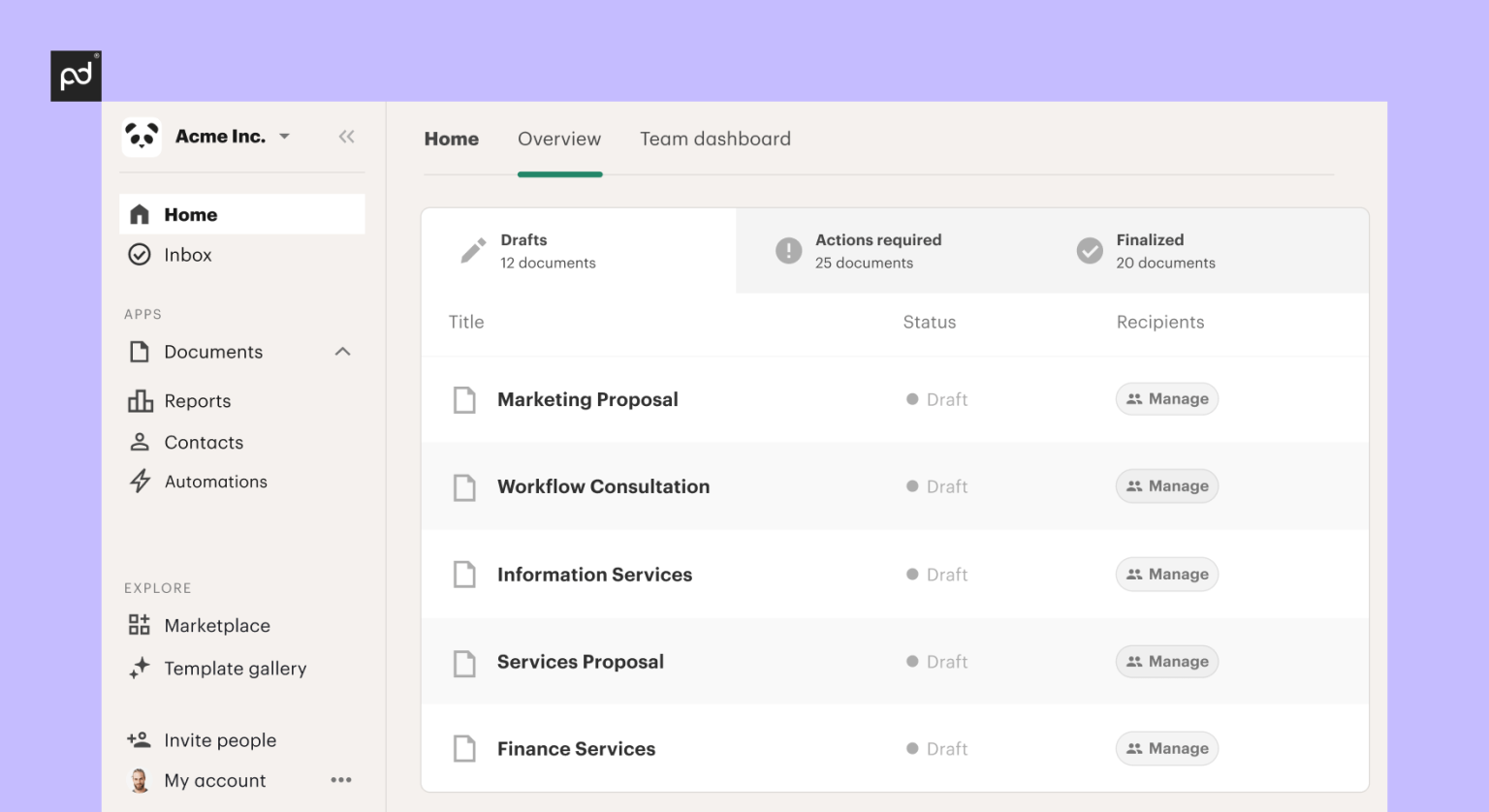Manage recipients for Finance Services
Image resolution: width=1489 pixels, height=812 pixels.
tap(1167, 749)
